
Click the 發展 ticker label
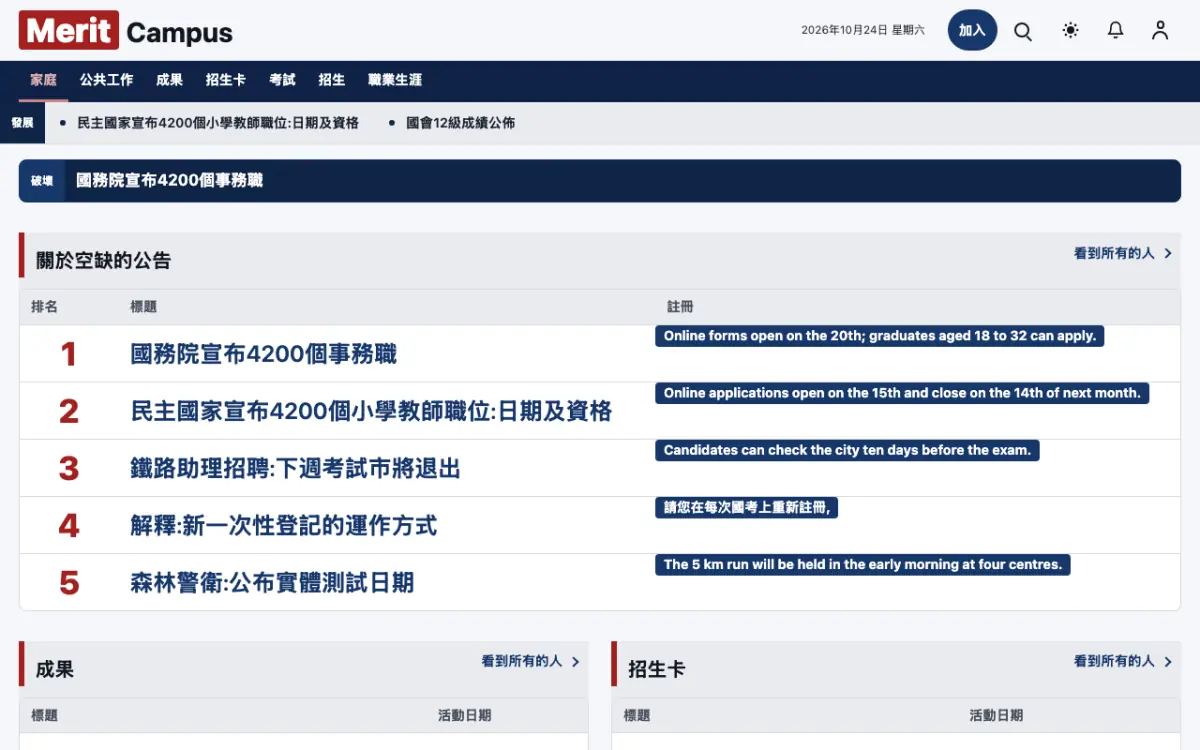[x=22, y=123]
